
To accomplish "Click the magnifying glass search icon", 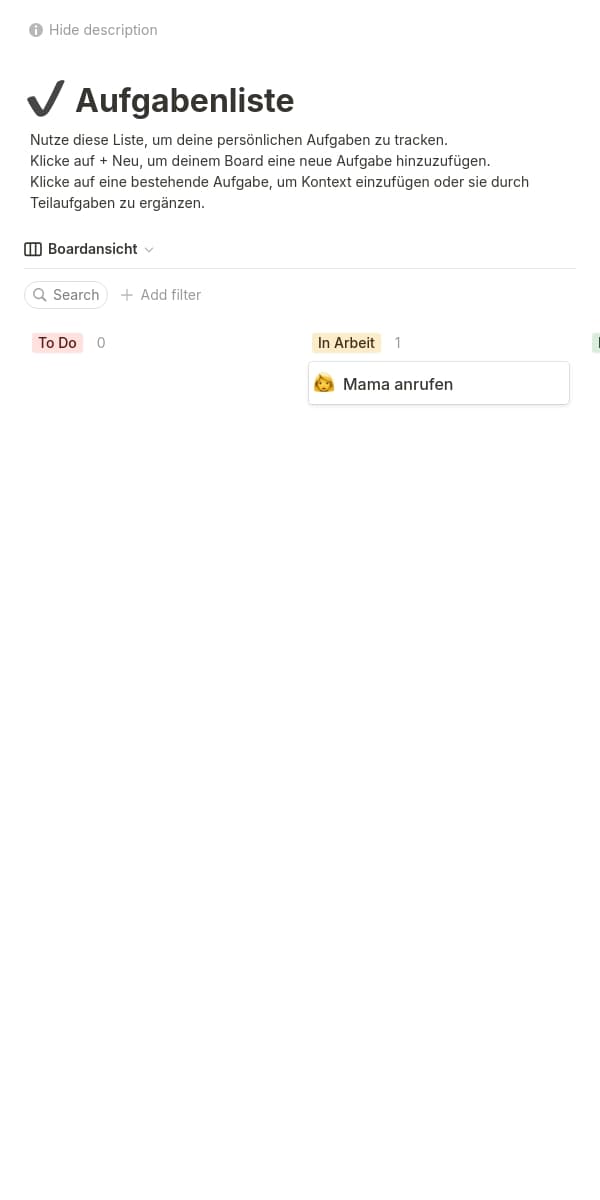I will 40,295.
